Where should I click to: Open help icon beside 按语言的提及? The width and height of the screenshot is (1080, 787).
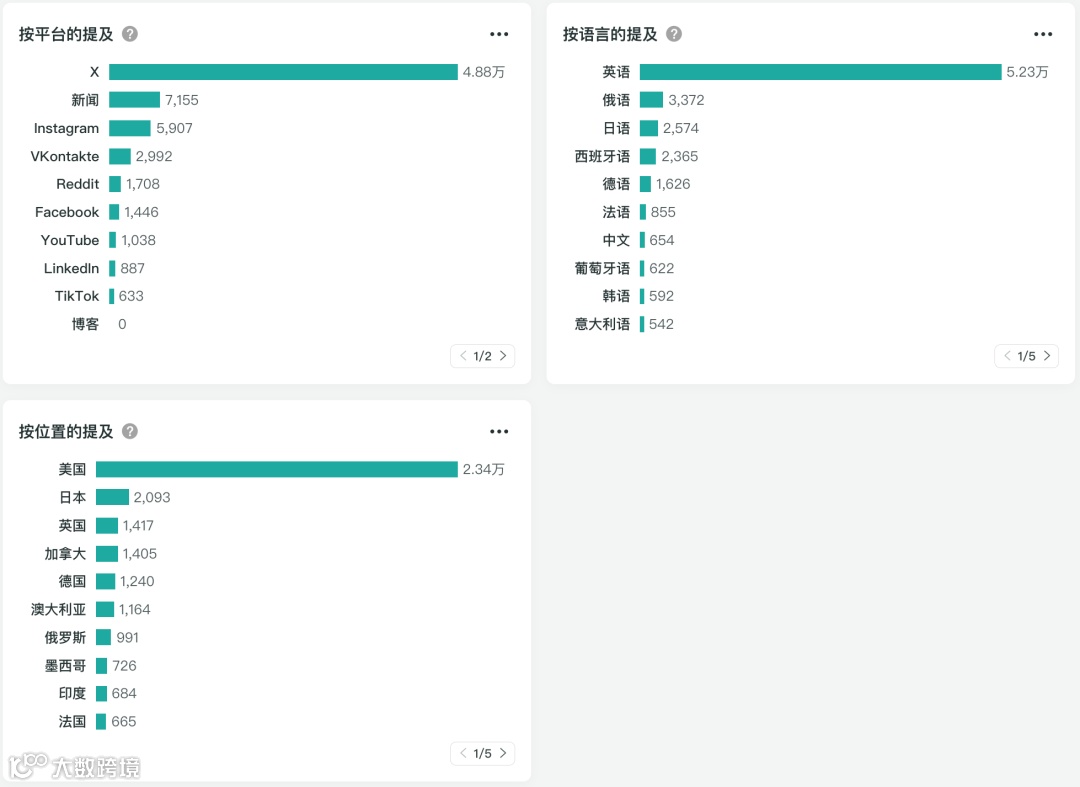pos(674,34)
